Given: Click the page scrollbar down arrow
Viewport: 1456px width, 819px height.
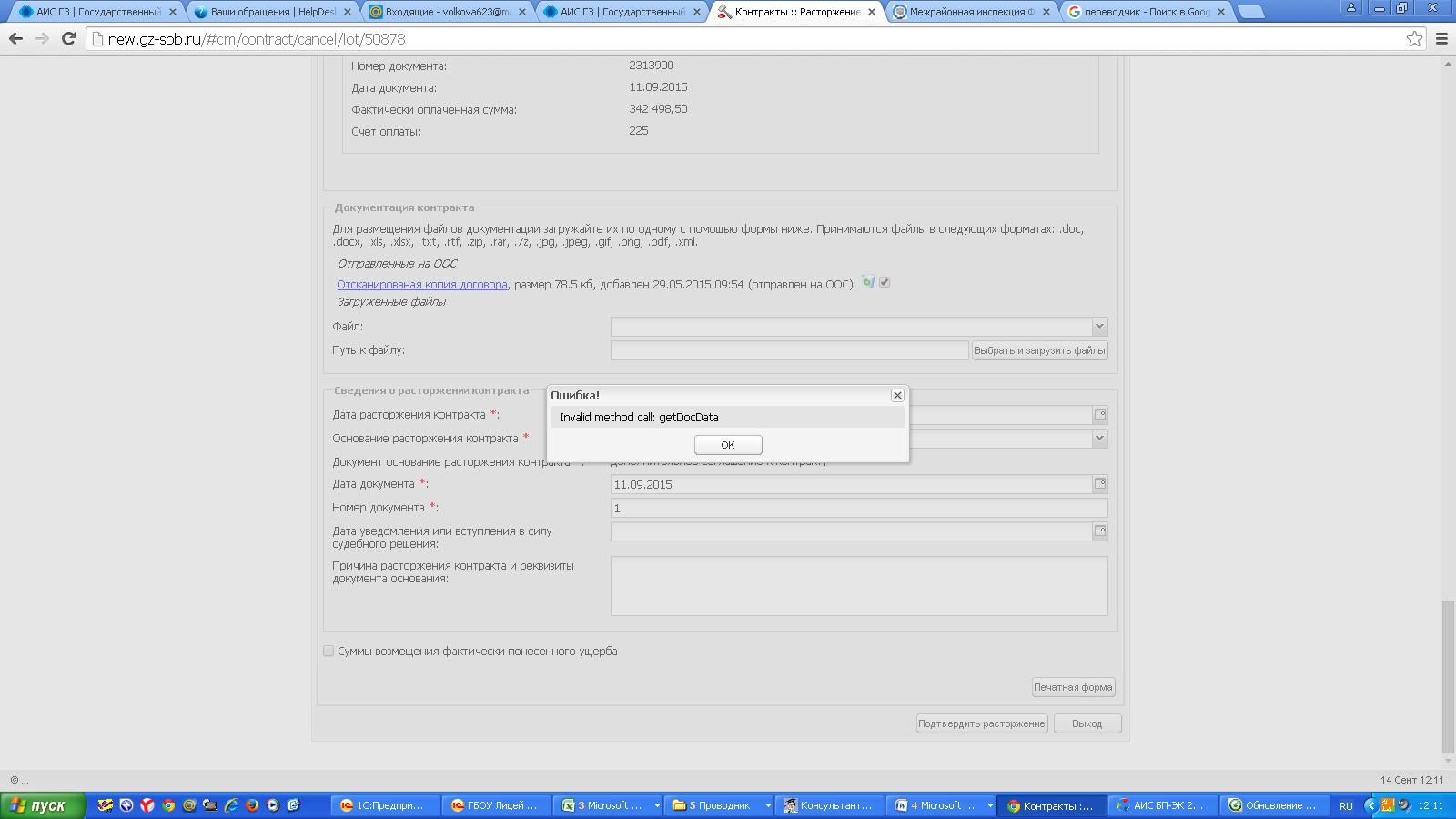Looking at the screenshot, I should tap(1448, 761).
